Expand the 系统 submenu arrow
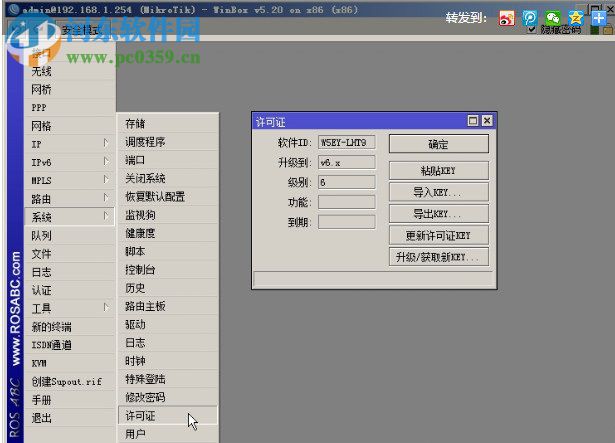615x443 pixels. (106, 216)
